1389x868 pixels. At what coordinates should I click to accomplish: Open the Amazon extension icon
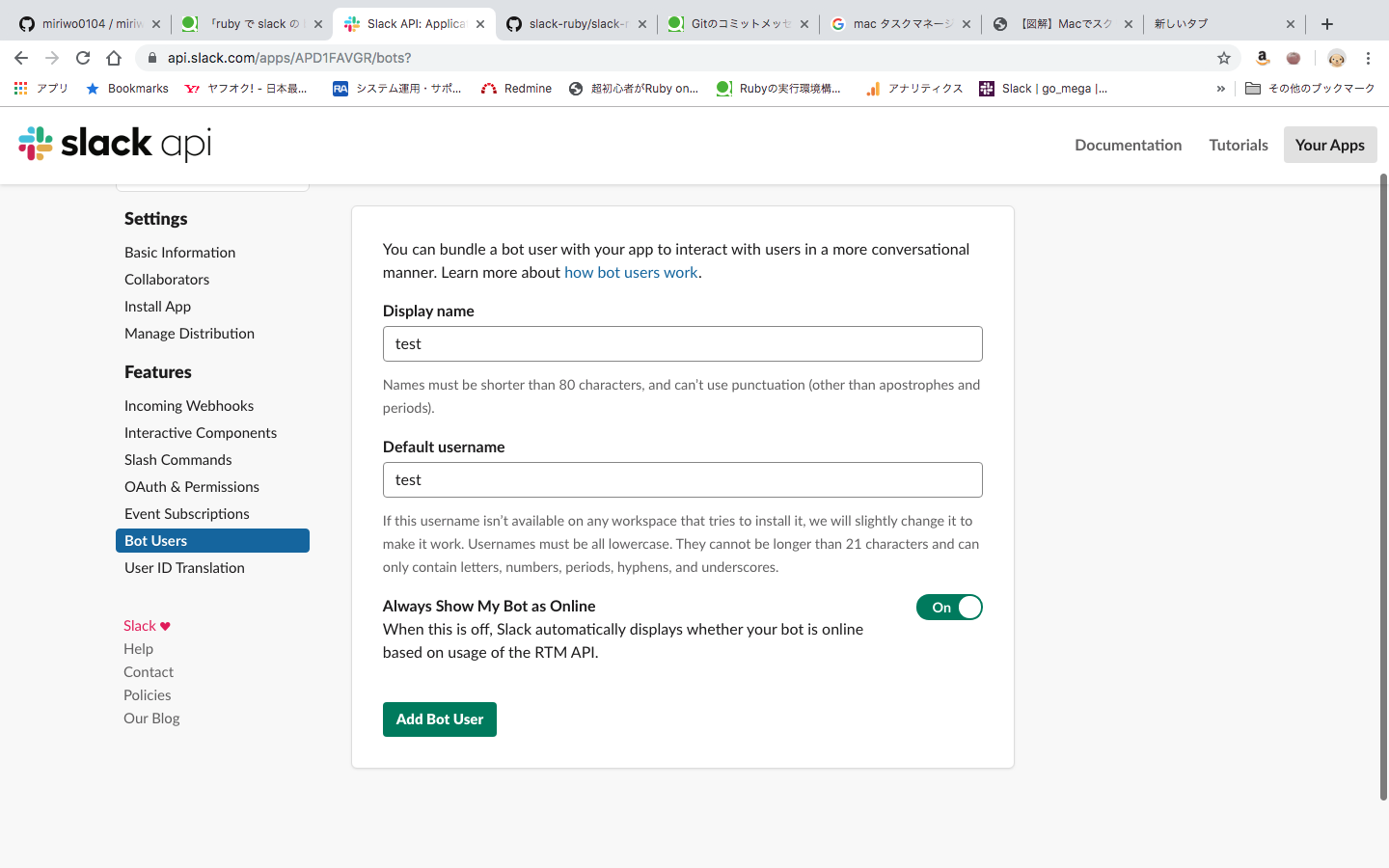point(1262,58)
